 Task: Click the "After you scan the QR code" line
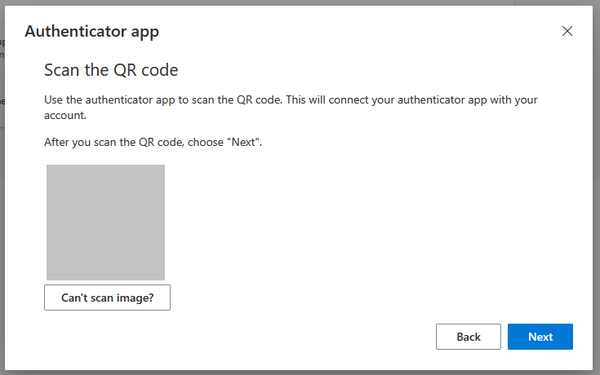[153, 142]
